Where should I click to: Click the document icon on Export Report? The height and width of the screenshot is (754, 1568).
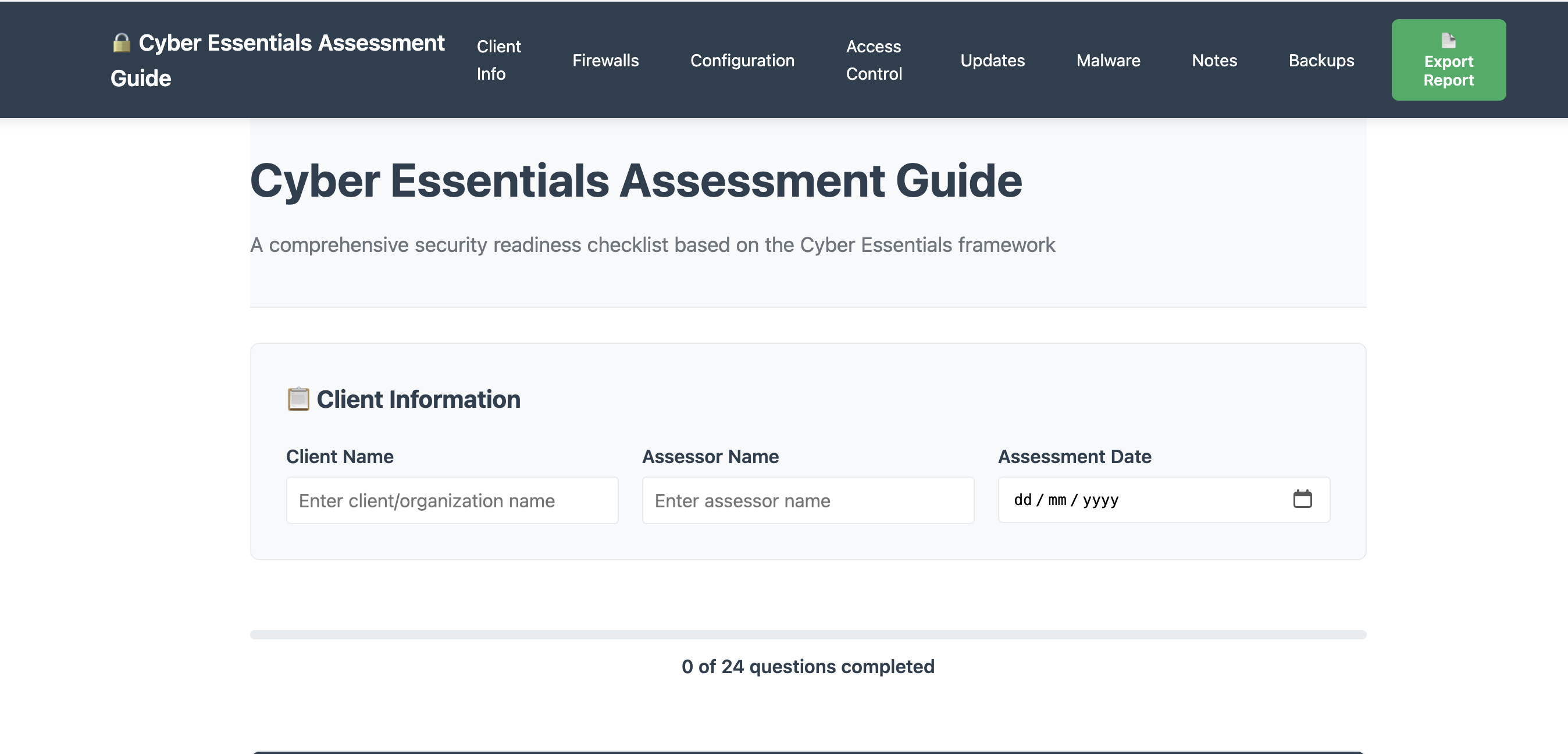coord(1448,42)
